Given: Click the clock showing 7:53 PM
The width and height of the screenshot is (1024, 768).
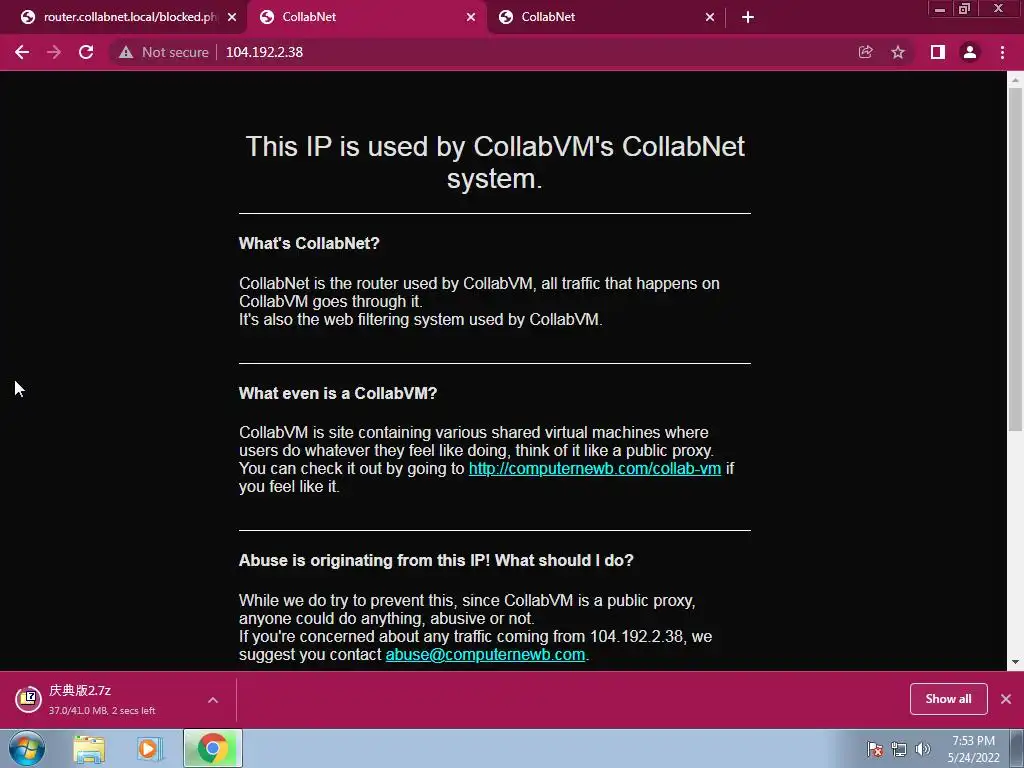Looking at the screenshot, I should point(973,749).
